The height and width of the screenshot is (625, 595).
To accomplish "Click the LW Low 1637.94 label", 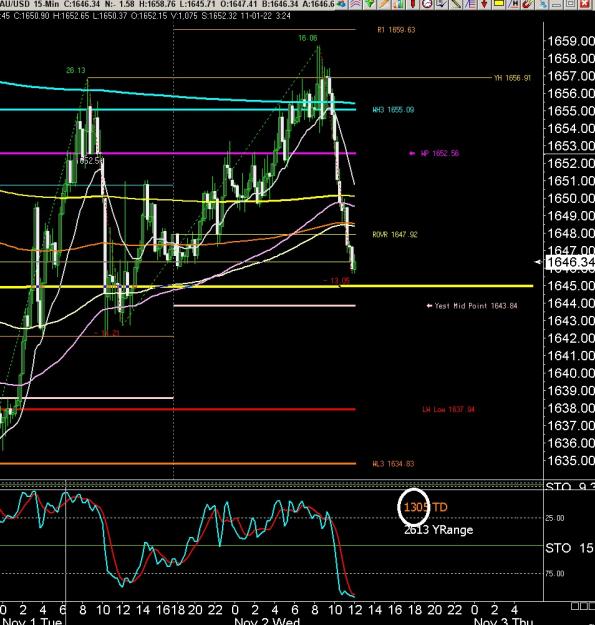I will tap(448, 409).
